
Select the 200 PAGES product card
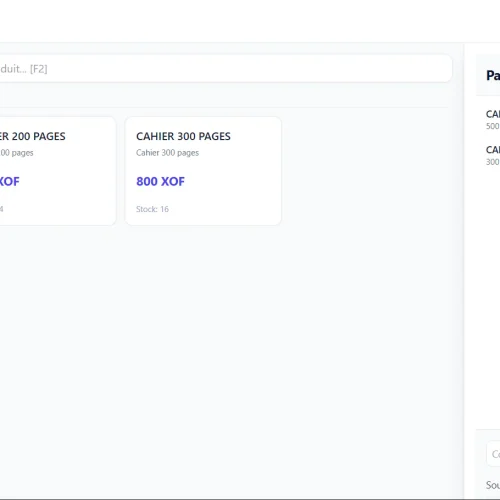[58, 171]
